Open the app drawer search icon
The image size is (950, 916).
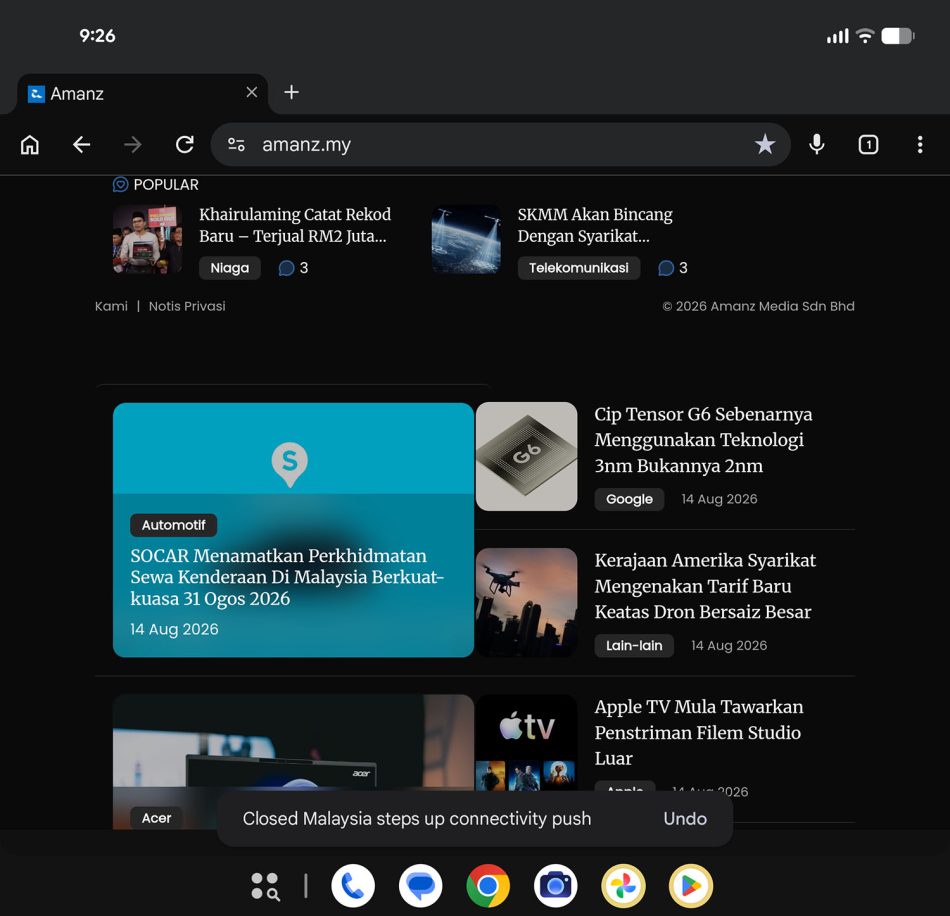pos(265,886)
